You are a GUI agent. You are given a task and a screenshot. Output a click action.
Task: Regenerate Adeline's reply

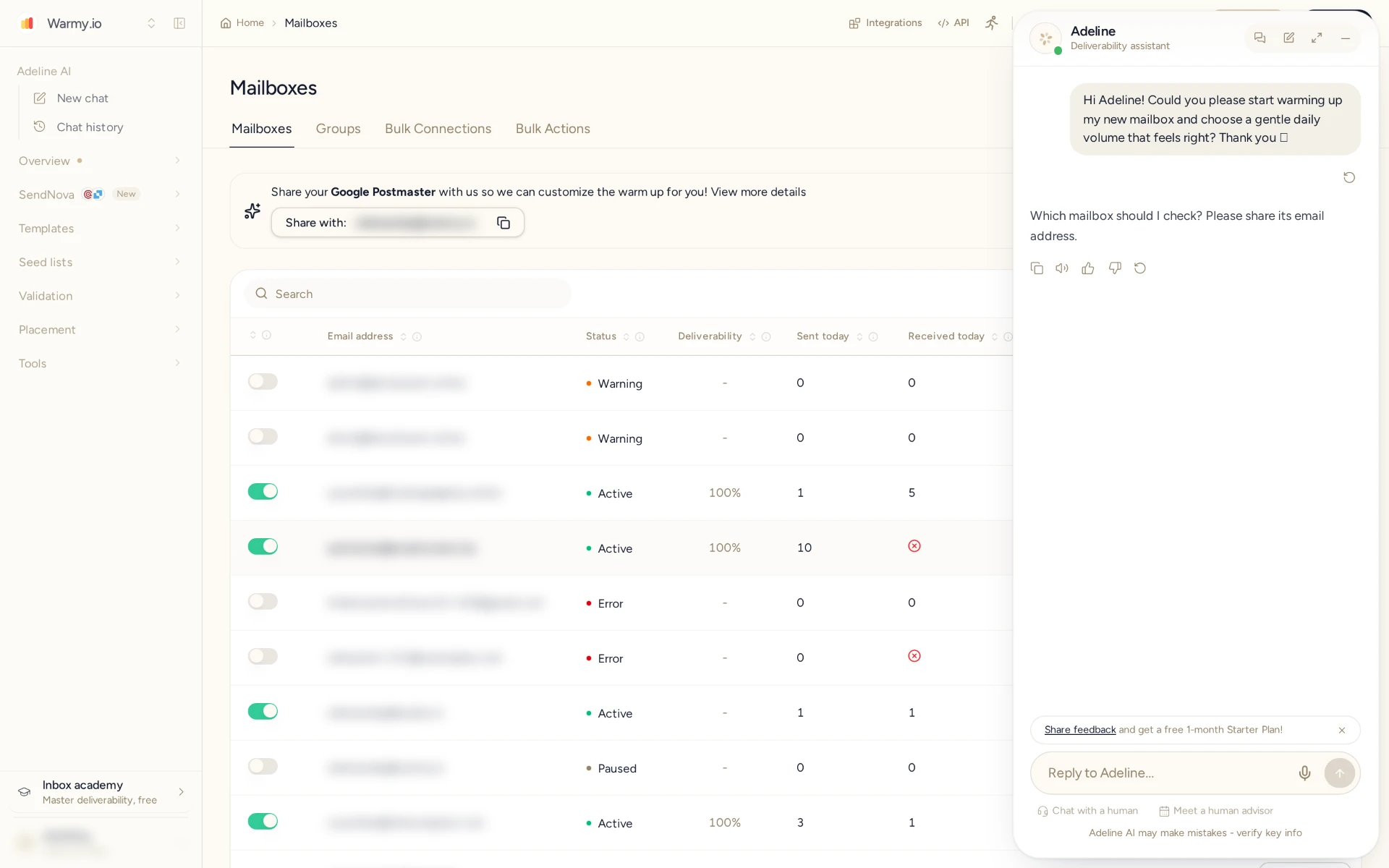click(1140, 268)
